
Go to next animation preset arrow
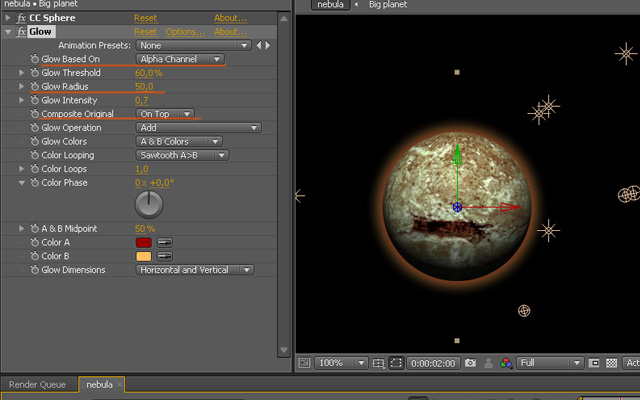(268, 45)
